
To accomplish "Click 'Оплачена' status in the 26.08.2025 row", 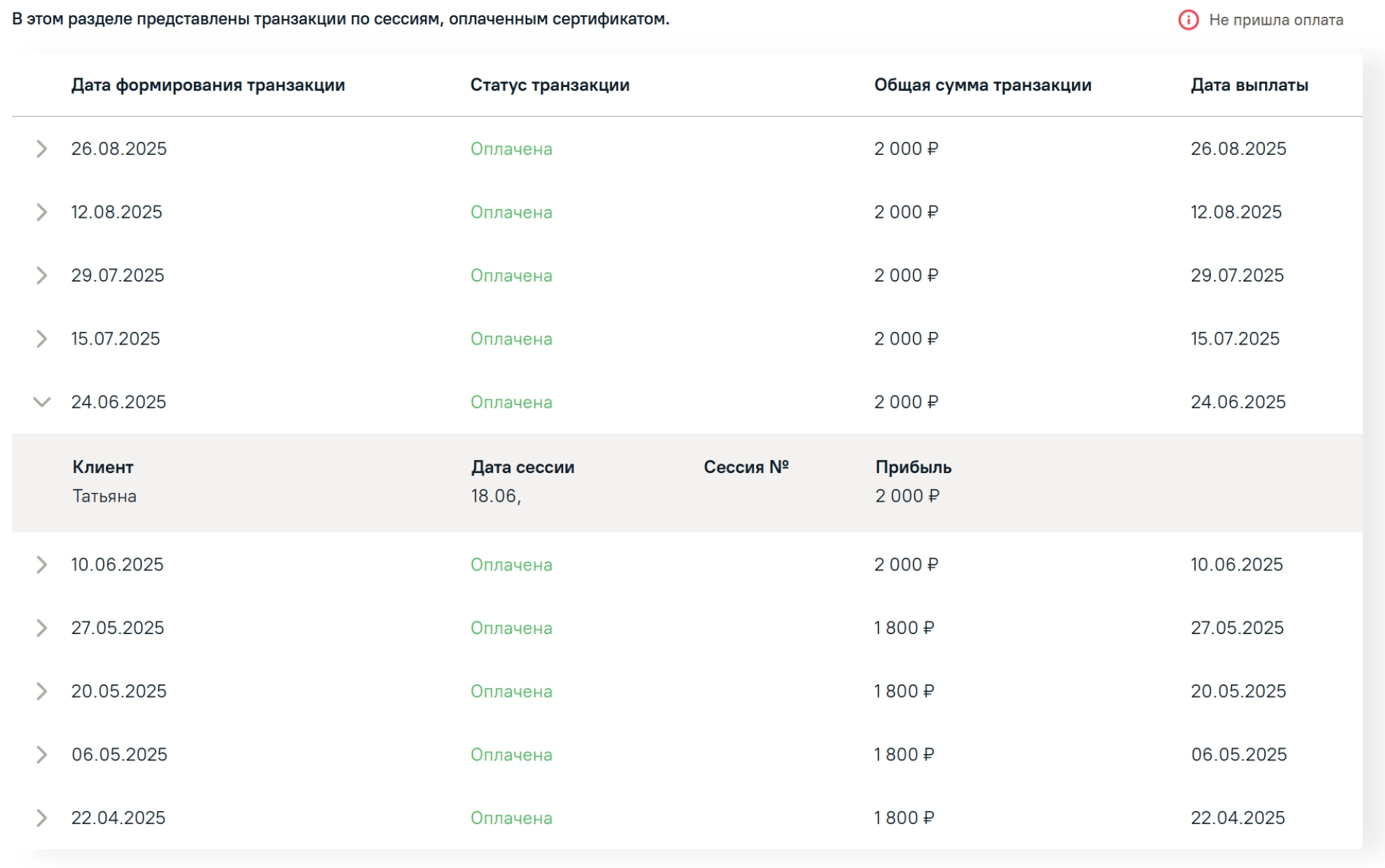I will click(511, 149).
